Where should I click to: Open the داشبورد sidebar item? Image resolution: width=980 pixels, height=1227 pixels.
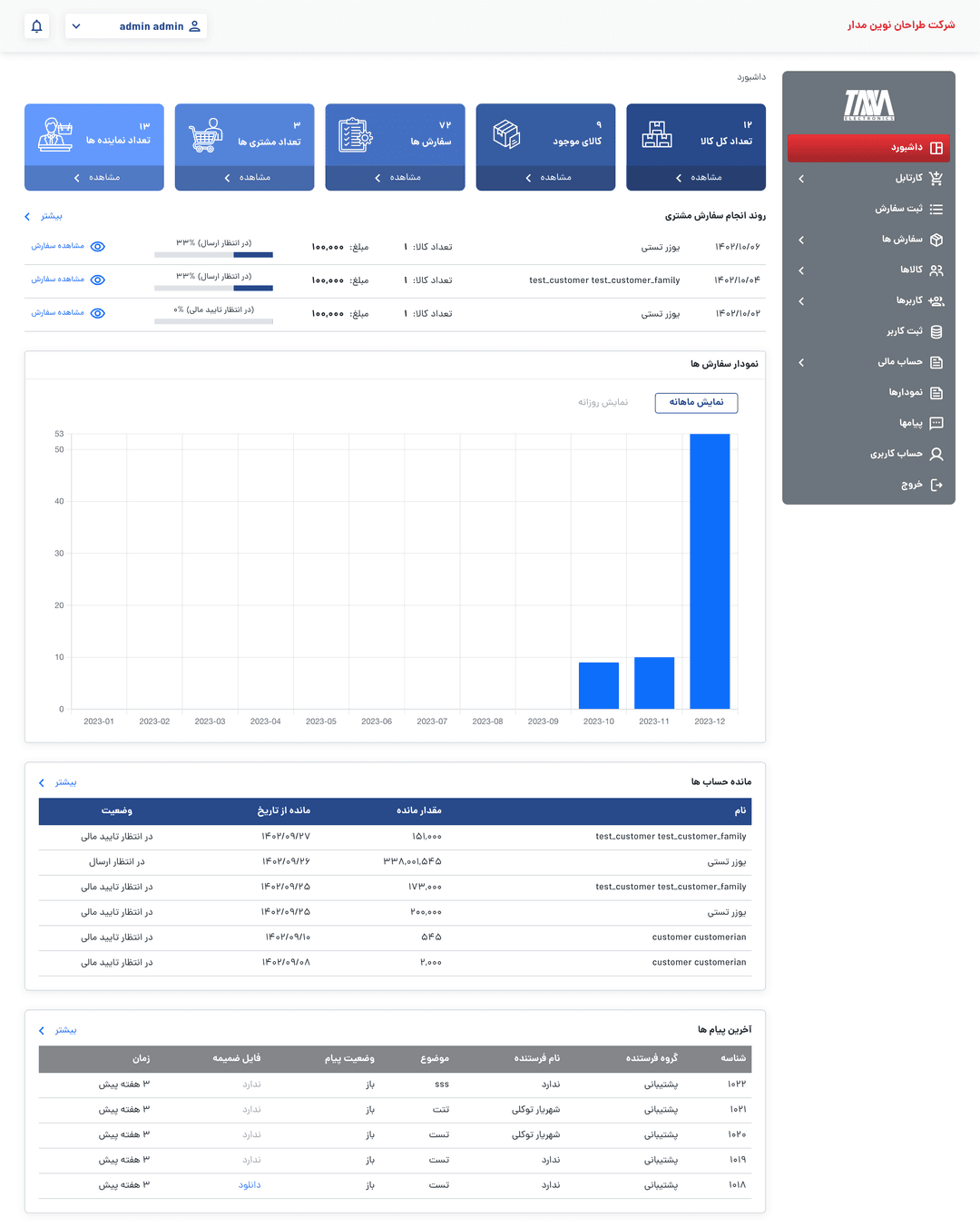[x=868, y=148]
